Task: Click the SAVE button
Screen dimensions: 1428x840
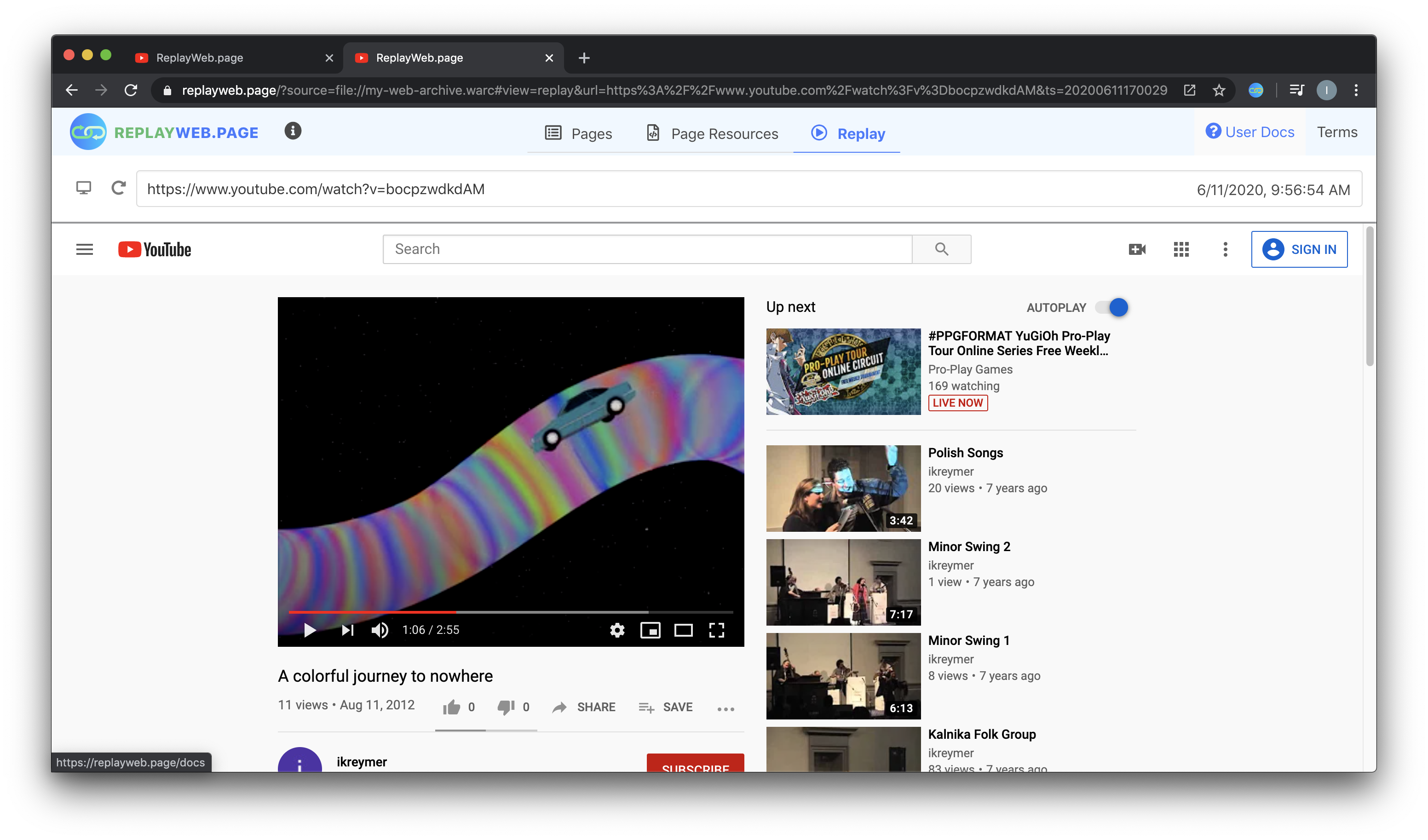Action: (x=665, y=707)
